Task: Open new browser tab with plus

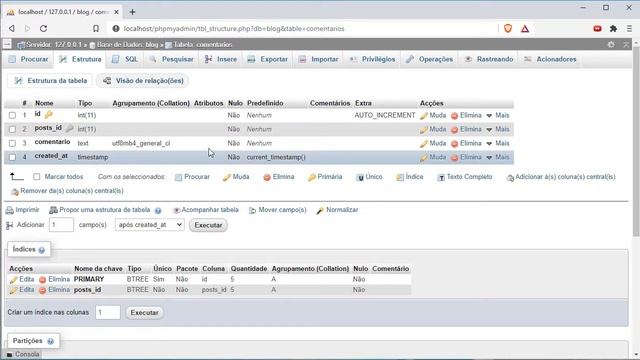Action: pyautogui.click(x=132, y=12)
